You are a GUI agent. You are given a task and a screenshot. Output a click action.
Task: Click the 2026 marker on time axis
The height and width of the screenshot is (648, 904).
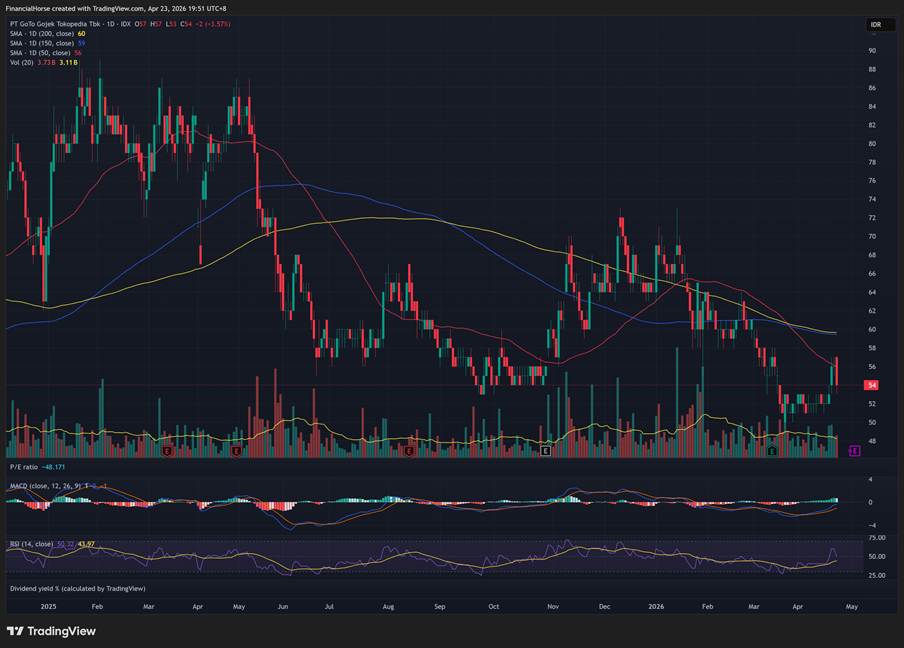point(656,606)
